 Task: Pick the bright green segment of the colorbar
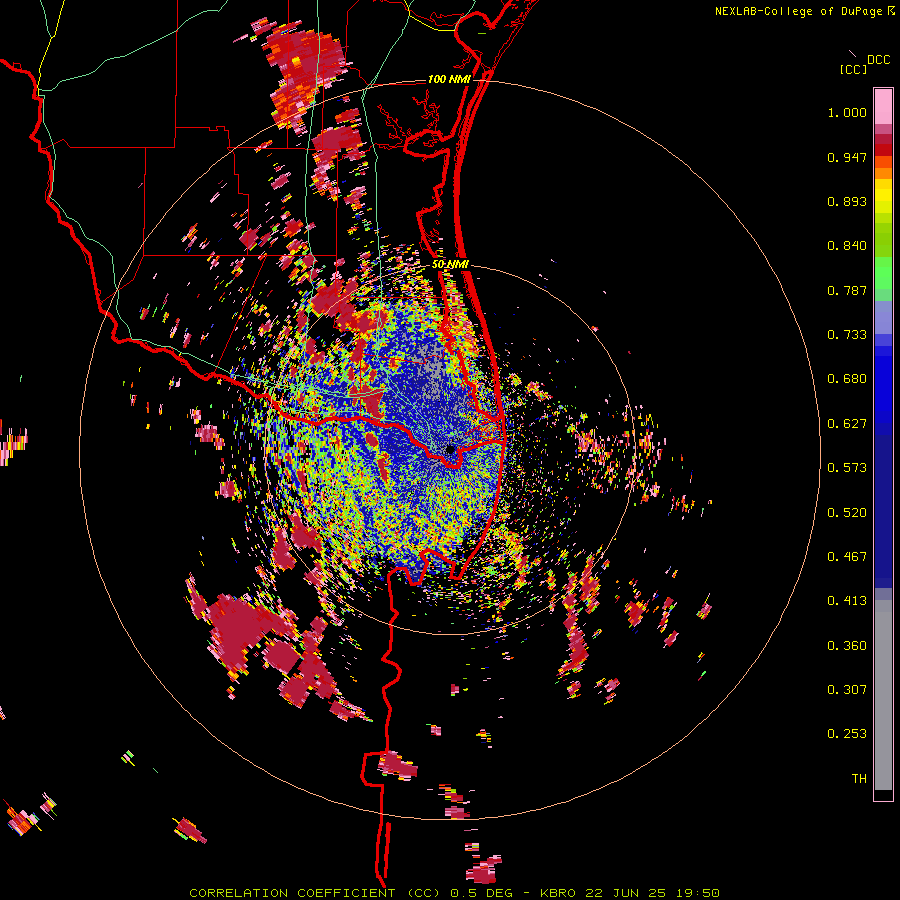883,273
